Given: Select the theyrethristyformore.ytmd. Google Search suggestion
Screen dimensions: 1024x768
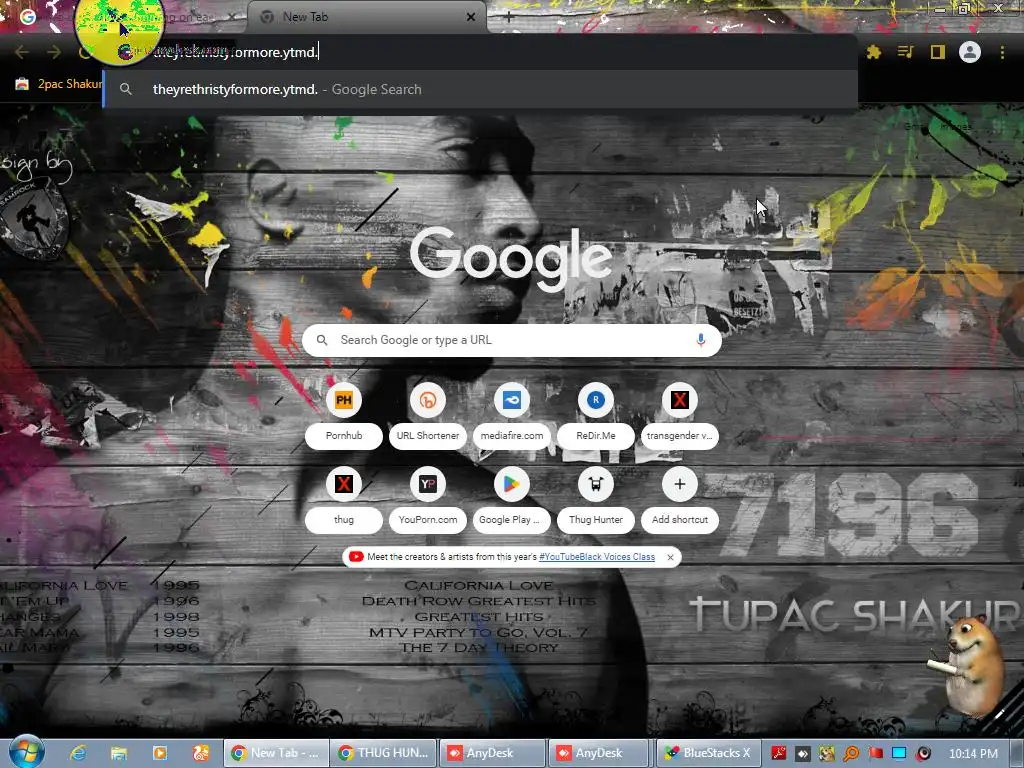Looking at the screenshot, I should click(480, 89).
